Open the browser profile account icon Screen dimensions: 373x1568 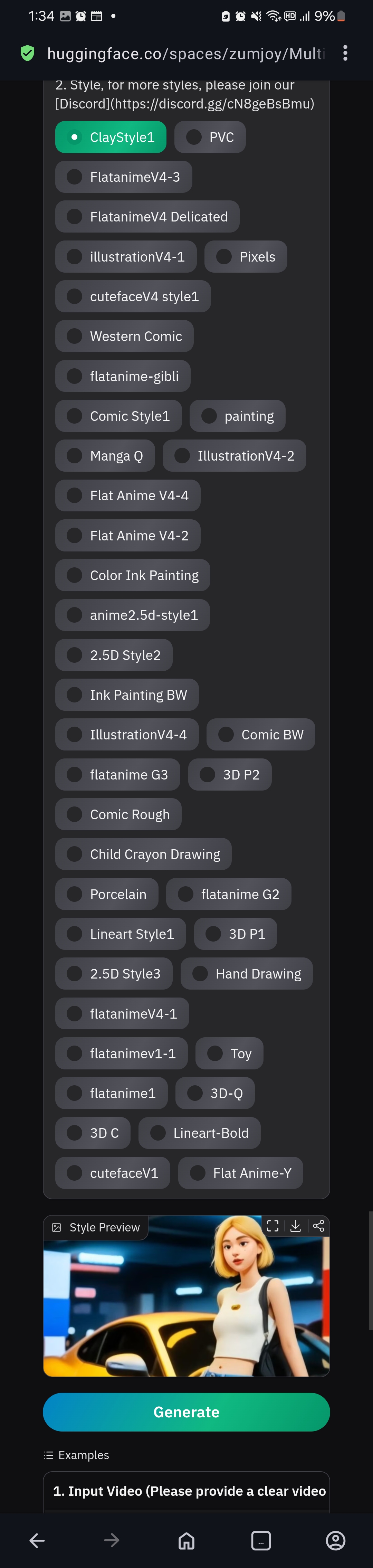(x=335, y=1540)
